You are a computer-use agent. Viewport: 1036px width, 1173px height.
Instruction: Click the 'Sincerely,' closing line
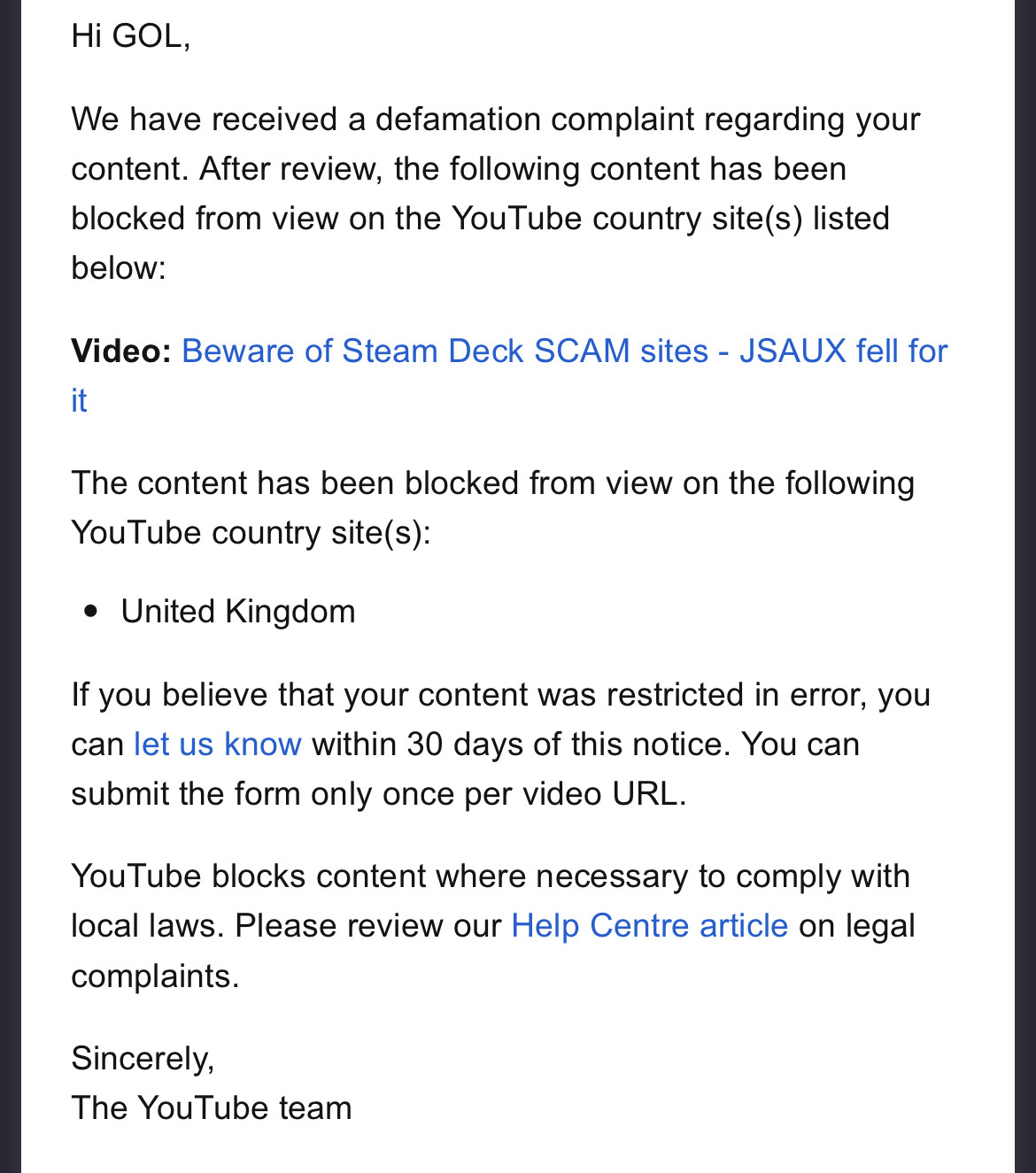point(143,1059)
